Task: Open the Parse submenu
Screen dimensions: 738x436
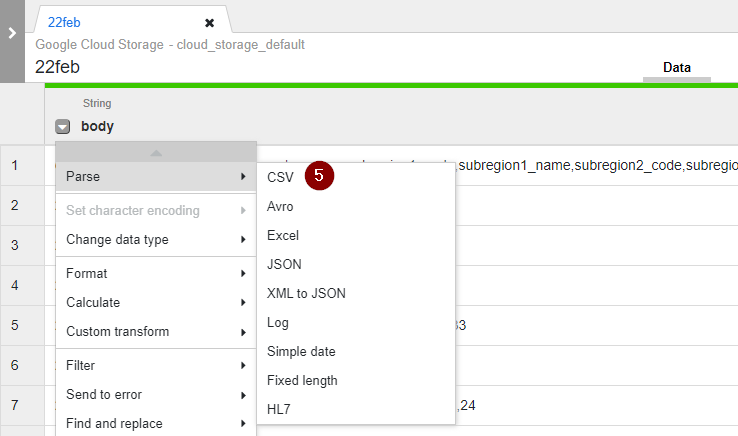Action: point(155,176)
